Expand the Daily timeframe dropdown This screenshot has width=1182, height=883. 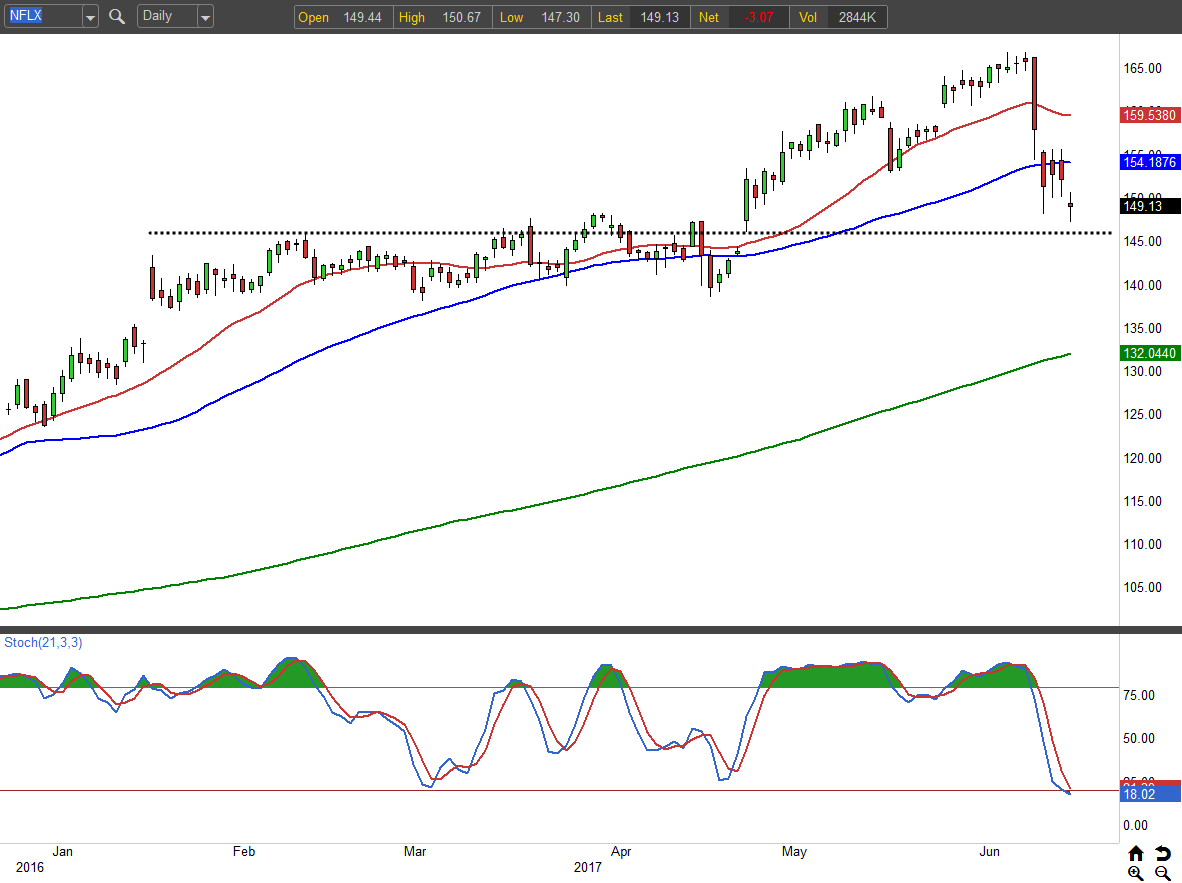tap(204, 17)
